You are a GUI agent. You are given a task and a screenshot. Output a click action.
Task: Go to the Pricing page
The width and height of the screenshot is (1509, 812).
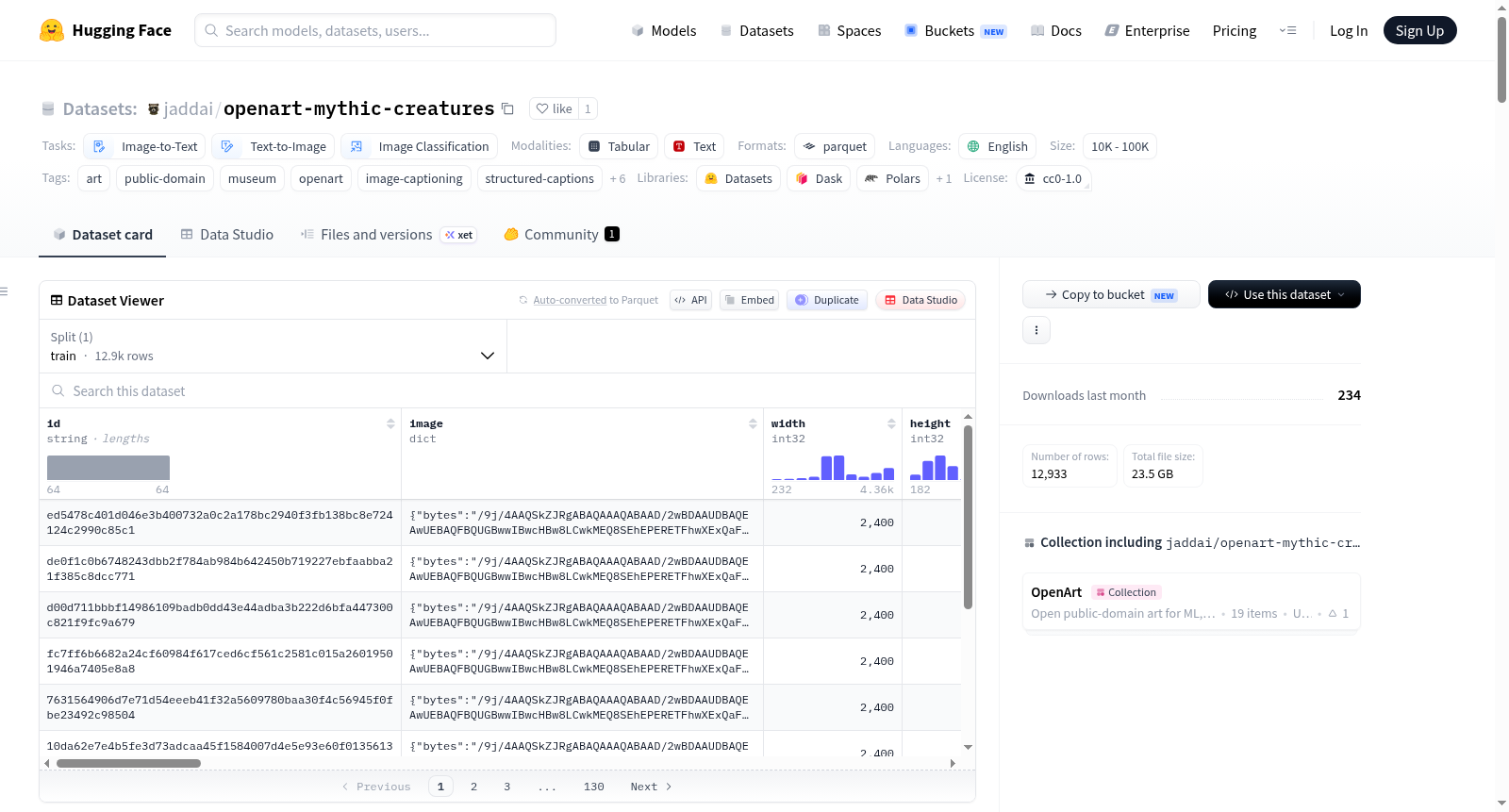pos(1235,30)
